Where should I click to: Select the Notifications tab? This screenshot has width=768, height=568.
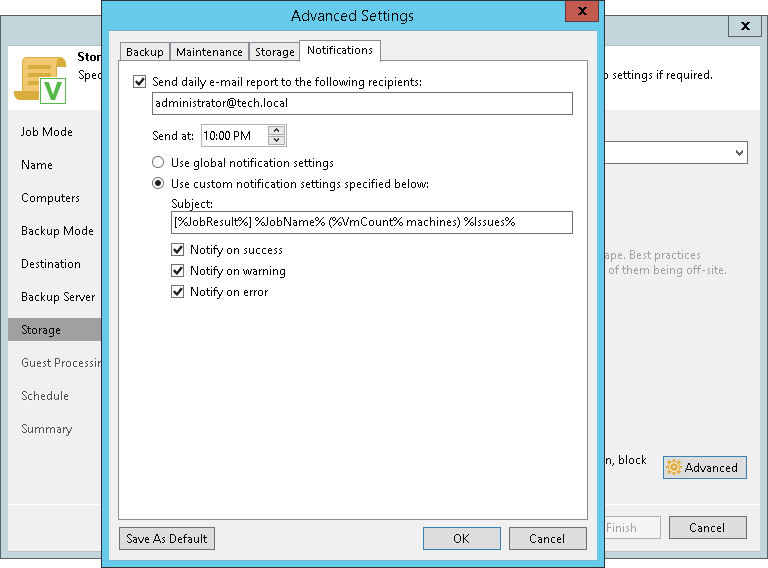tap(340, 50)
